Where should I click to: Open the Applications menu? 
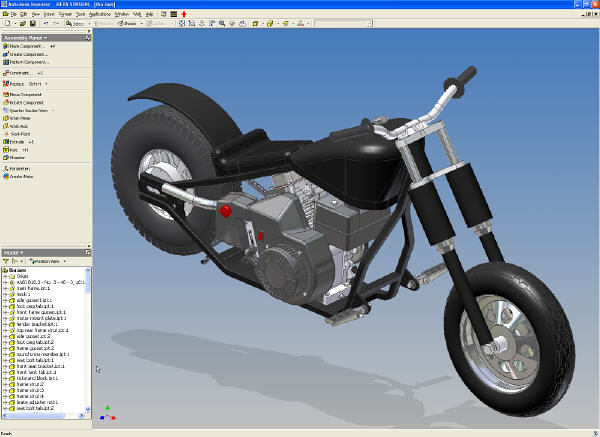[98, 16]
